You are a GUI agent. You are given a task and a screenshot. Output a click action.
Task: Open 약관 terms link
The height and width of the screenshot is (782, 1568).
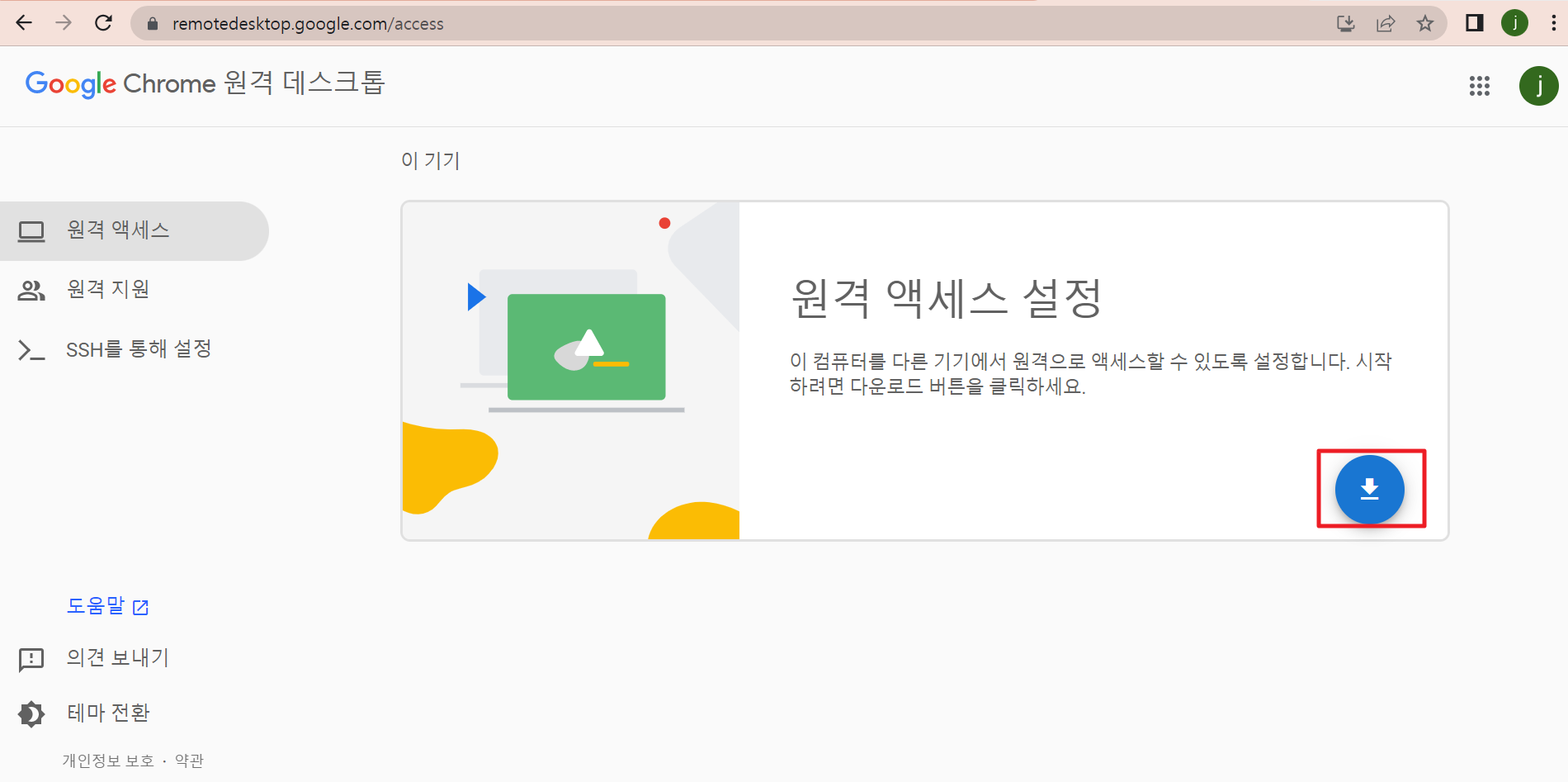(x=189, y=761)
